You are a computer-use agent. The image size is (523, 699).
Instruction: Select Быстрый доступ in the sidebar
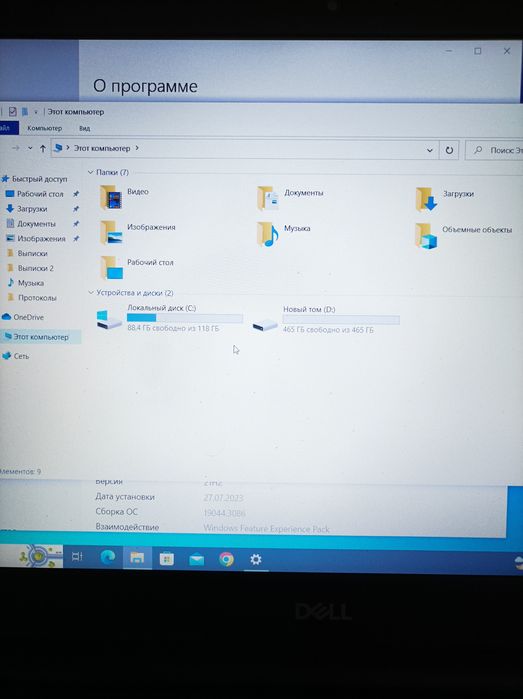36,179
